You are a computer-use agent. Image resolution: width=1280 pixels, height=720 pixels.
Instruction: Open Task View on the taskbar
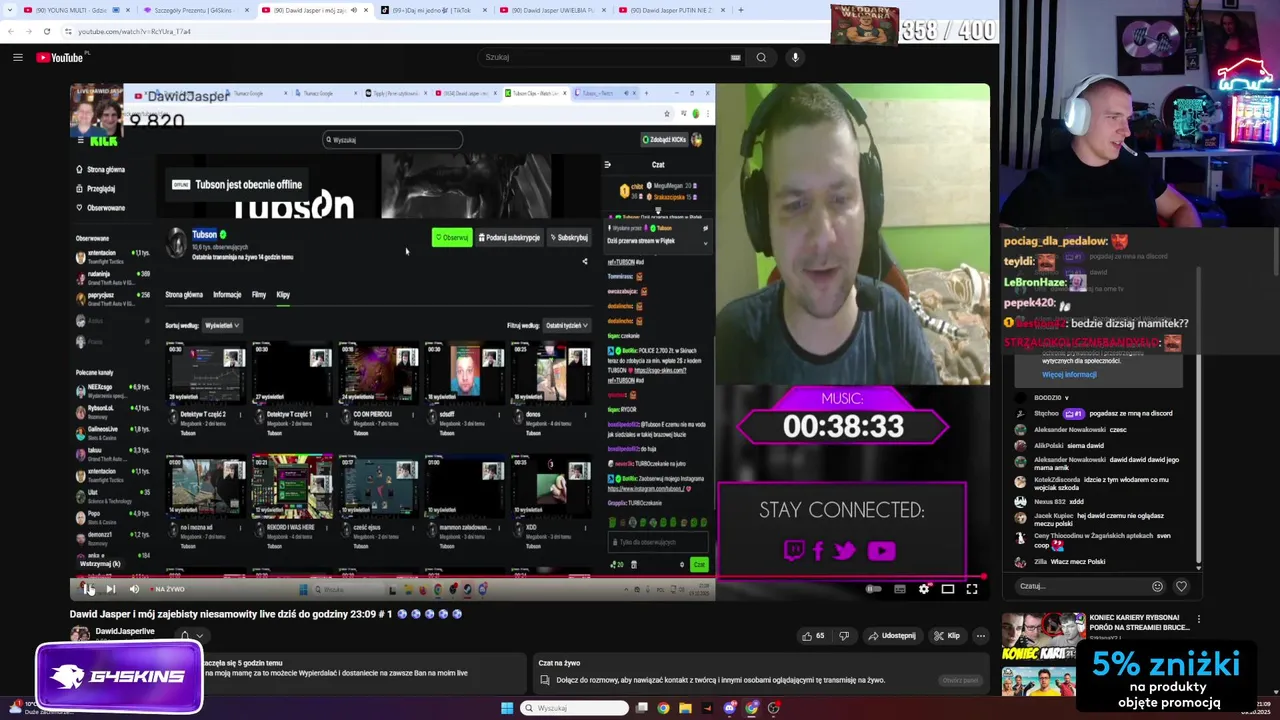coord(642,708)
